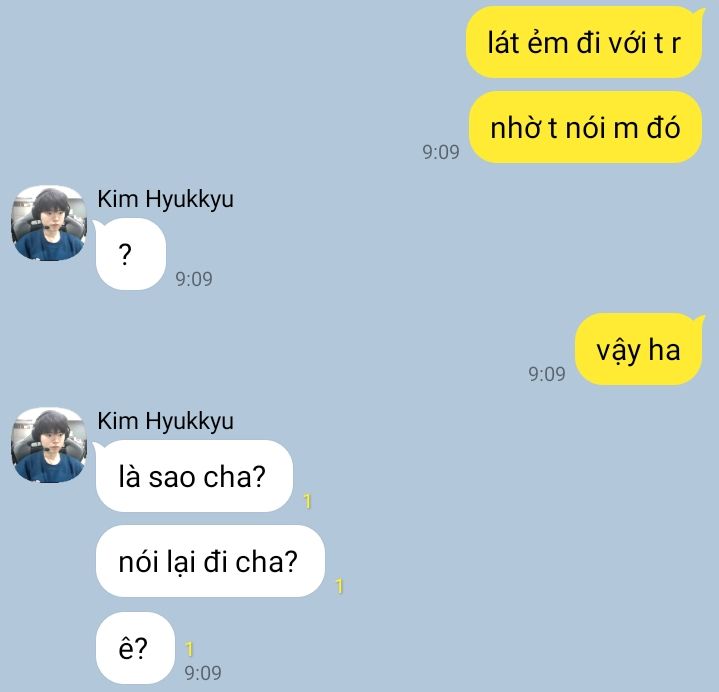The width and height of the screenshot is (719, 692).
Task: Open the Kim Hyukkyu name above 'là sao cha?'
Action: (166, 421)
